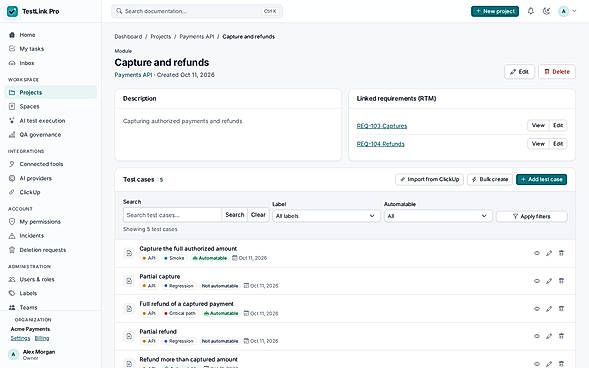The image size is (589, 368).
Task: Open the user avatar menu in header
Action: 567,11
